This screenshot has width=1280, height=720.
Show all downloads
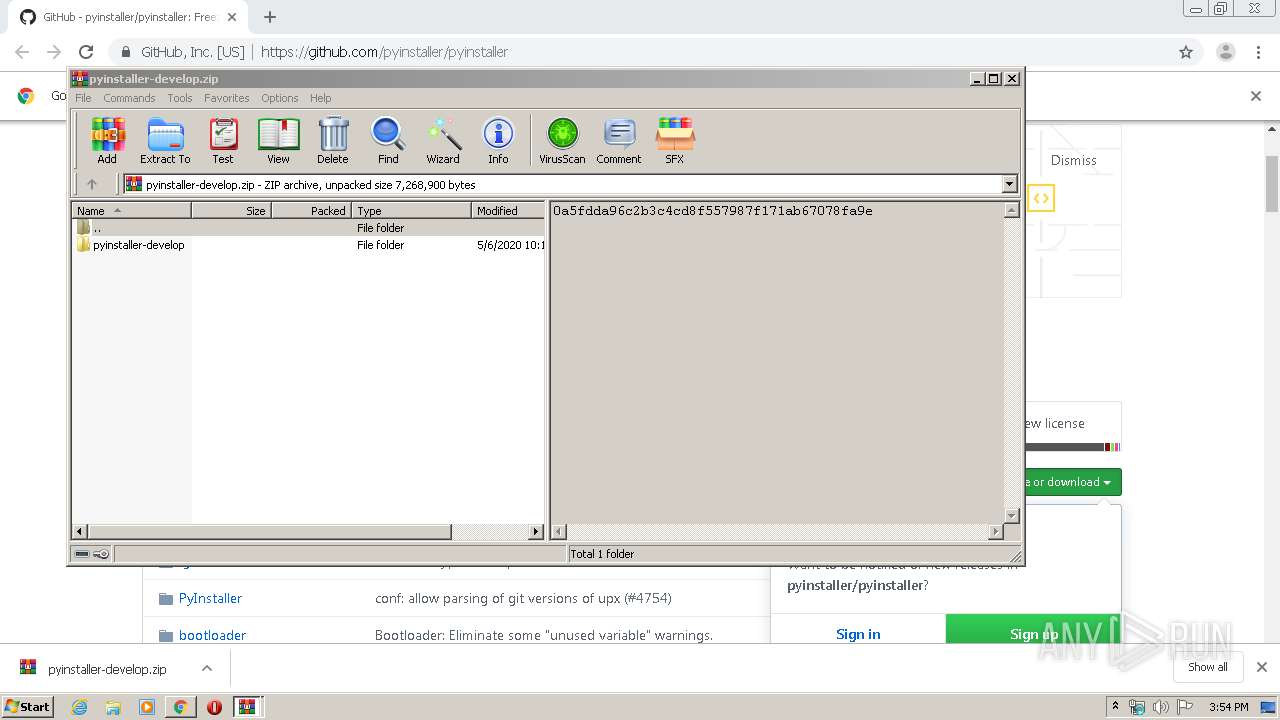click(1207, 667)
